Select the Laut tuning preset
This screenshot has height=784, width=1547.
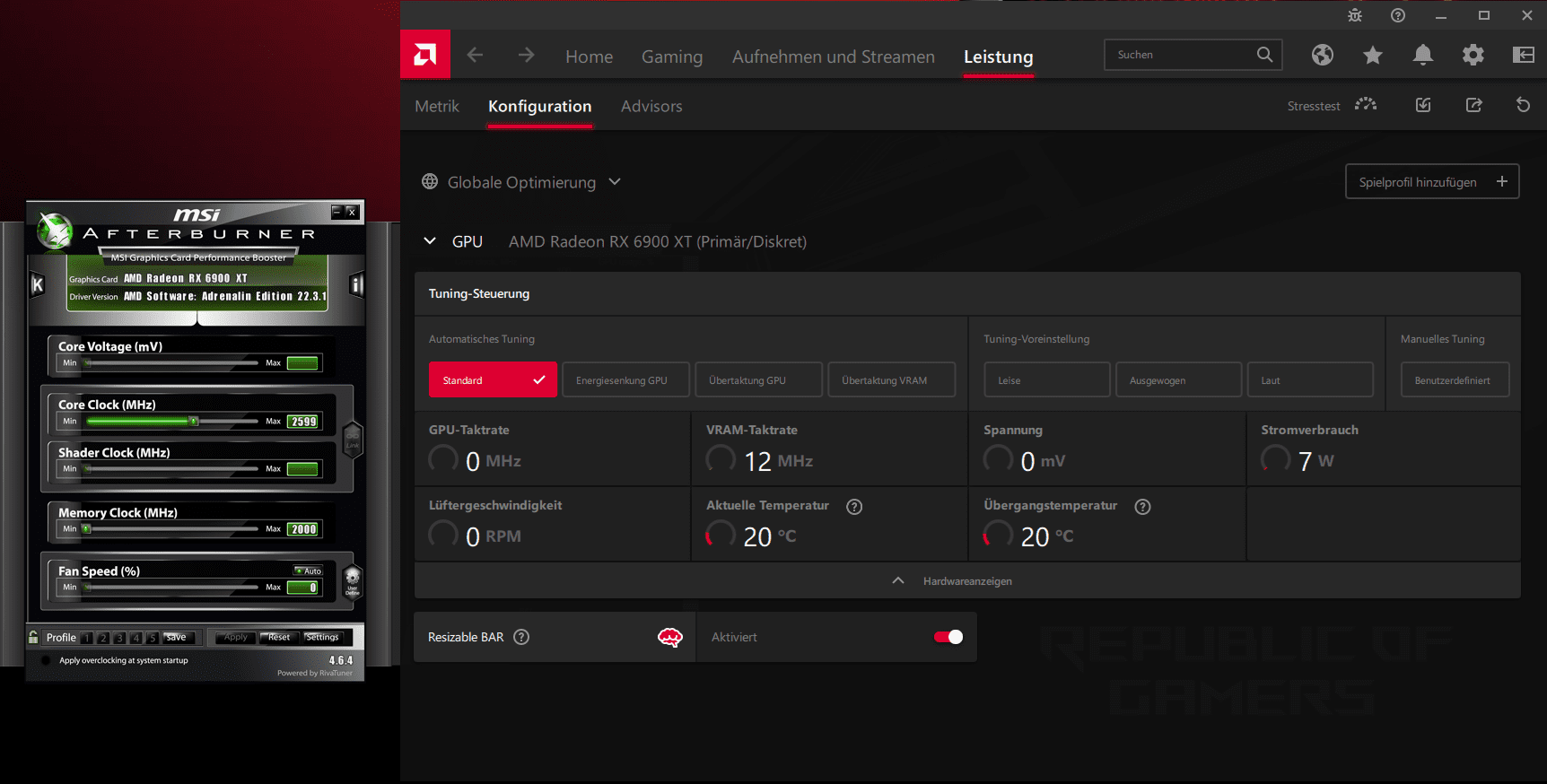[x=1310, y=379]
